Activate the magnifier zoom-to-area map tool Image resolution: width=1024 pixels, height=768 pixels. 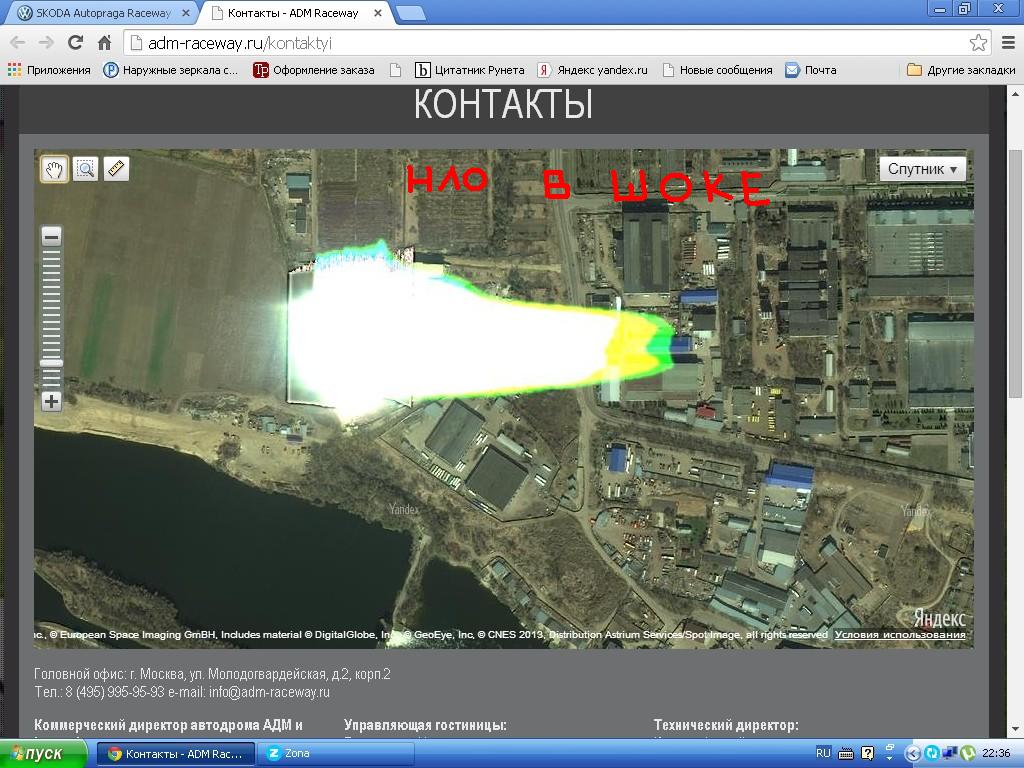(x=86, y=169)
